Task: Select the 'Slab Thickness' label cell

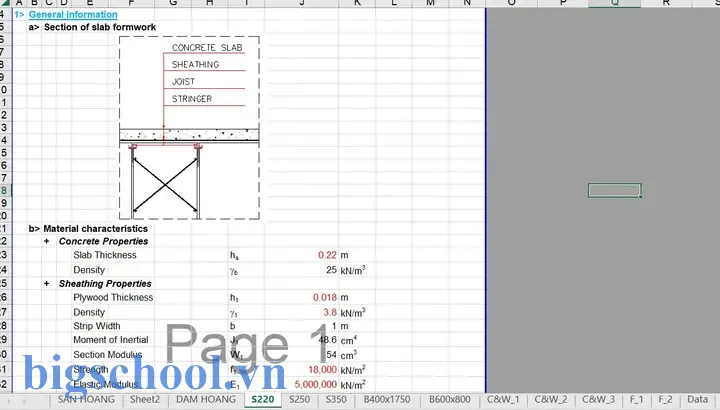Action: 105,255
